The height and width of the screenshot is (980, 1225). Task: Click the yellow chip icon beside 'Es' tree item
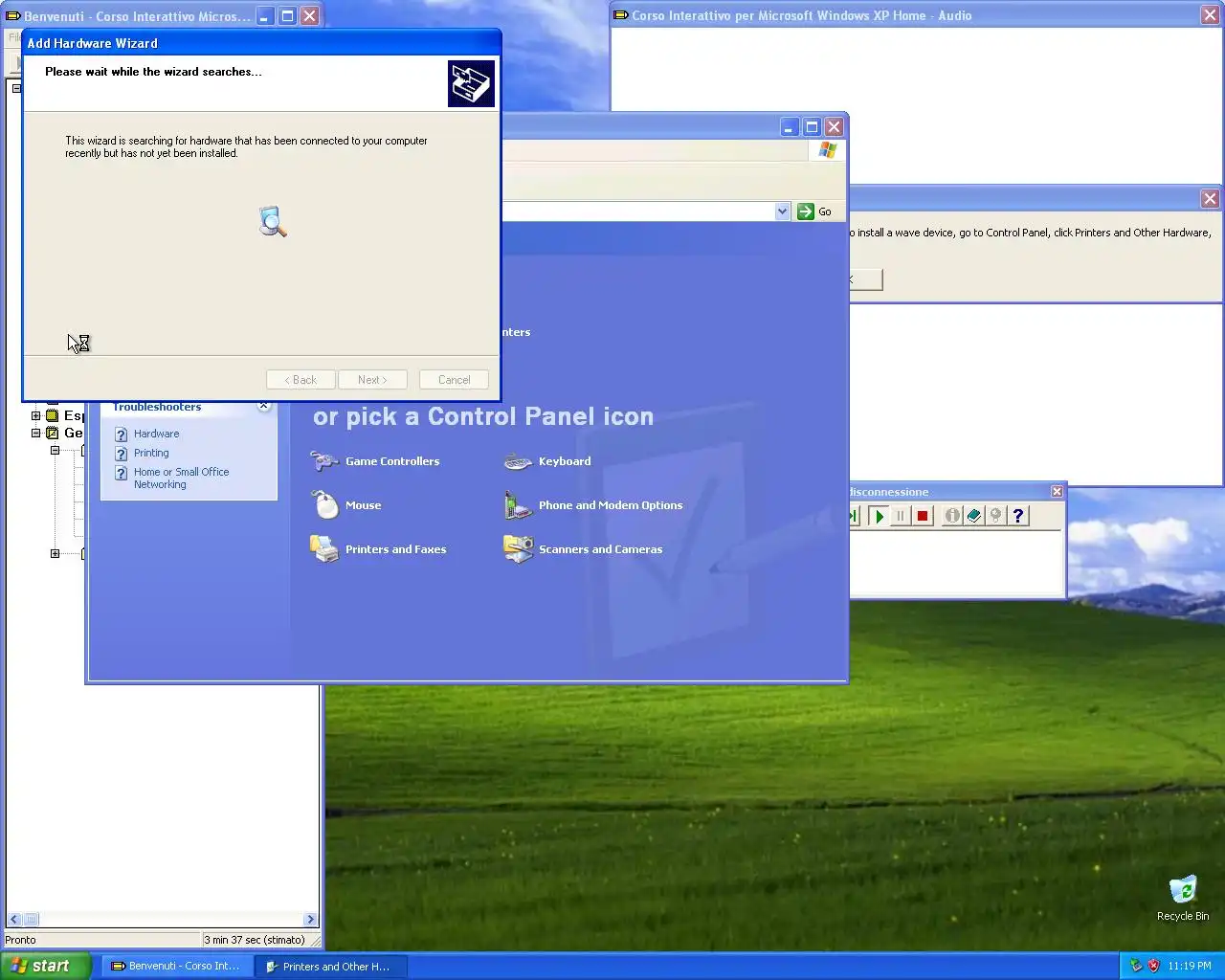pyautogui.click(x=53, y=415)
